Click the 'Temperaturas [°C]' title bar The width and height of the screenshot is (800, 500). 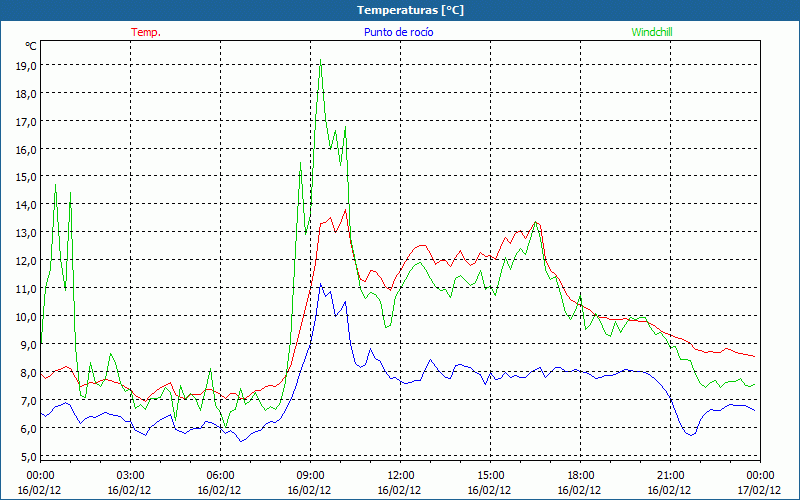tap(400, 10)
